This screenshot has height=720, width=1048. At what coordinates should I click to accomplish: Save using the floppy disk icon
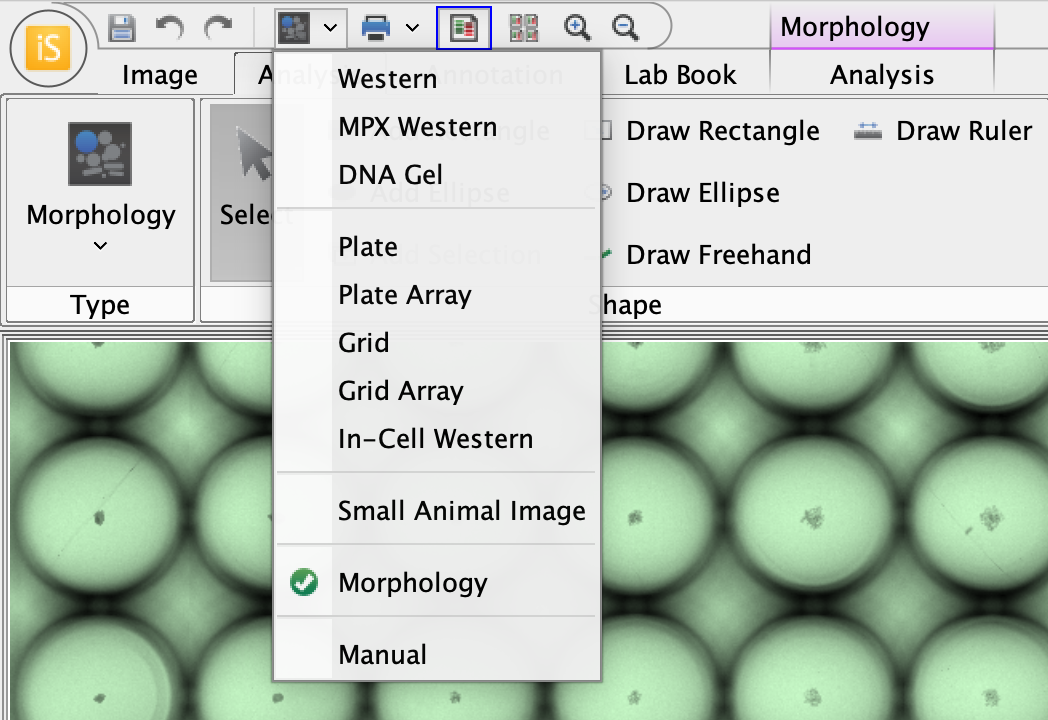pos(122,28)
